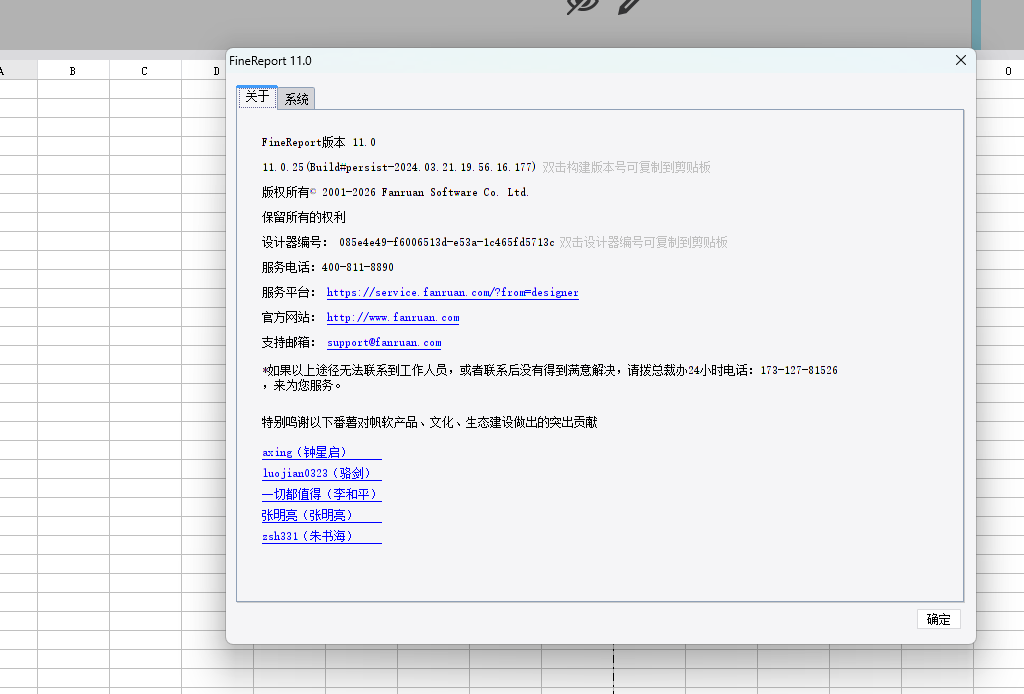Select column B header in the spreadsheet

pos(73,71)
